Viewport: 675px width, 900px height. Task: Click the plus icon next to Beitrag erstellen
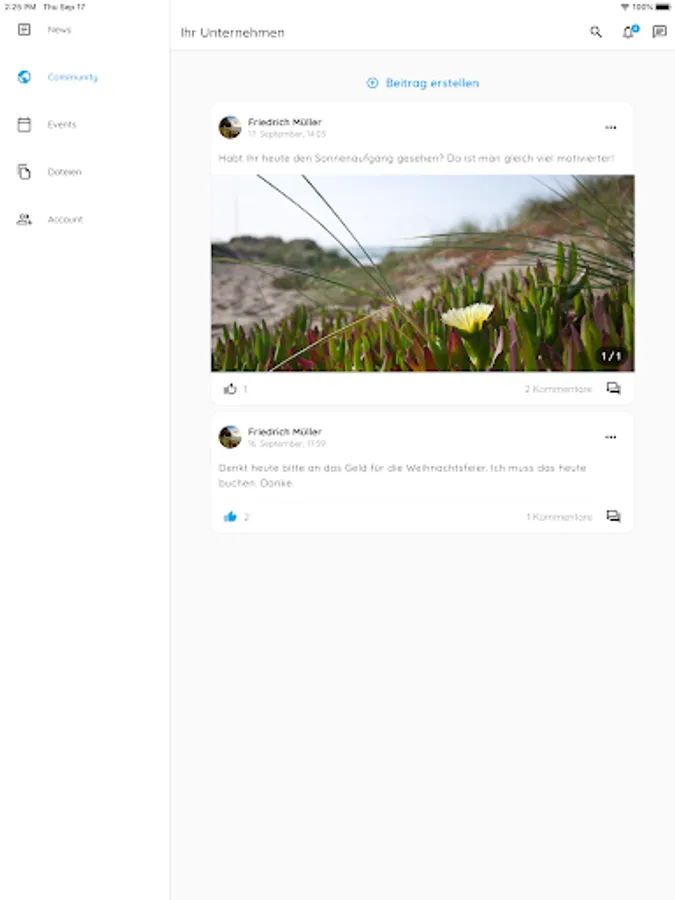point(373,83)
